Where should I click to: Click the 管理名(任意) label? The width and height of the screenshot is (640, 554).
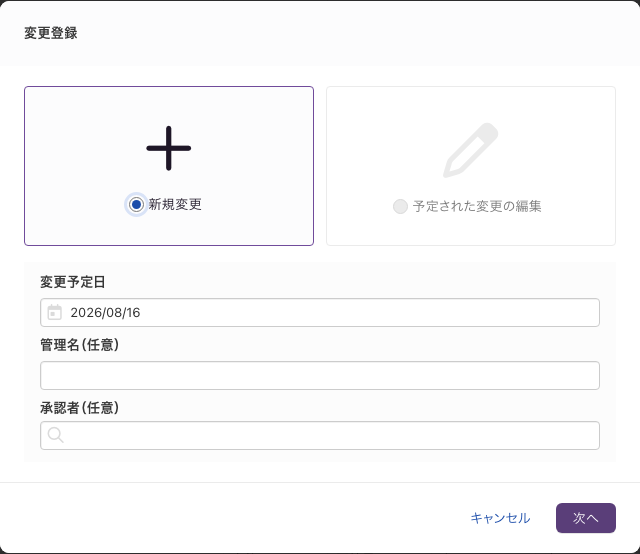[x=80, y=345]
